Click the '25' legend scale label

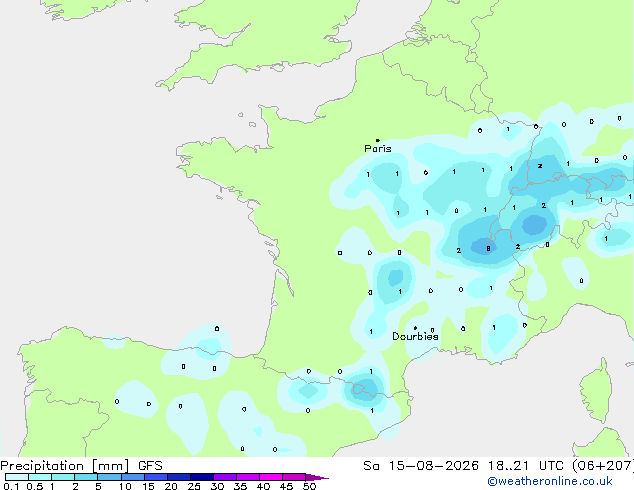[194, 486]
